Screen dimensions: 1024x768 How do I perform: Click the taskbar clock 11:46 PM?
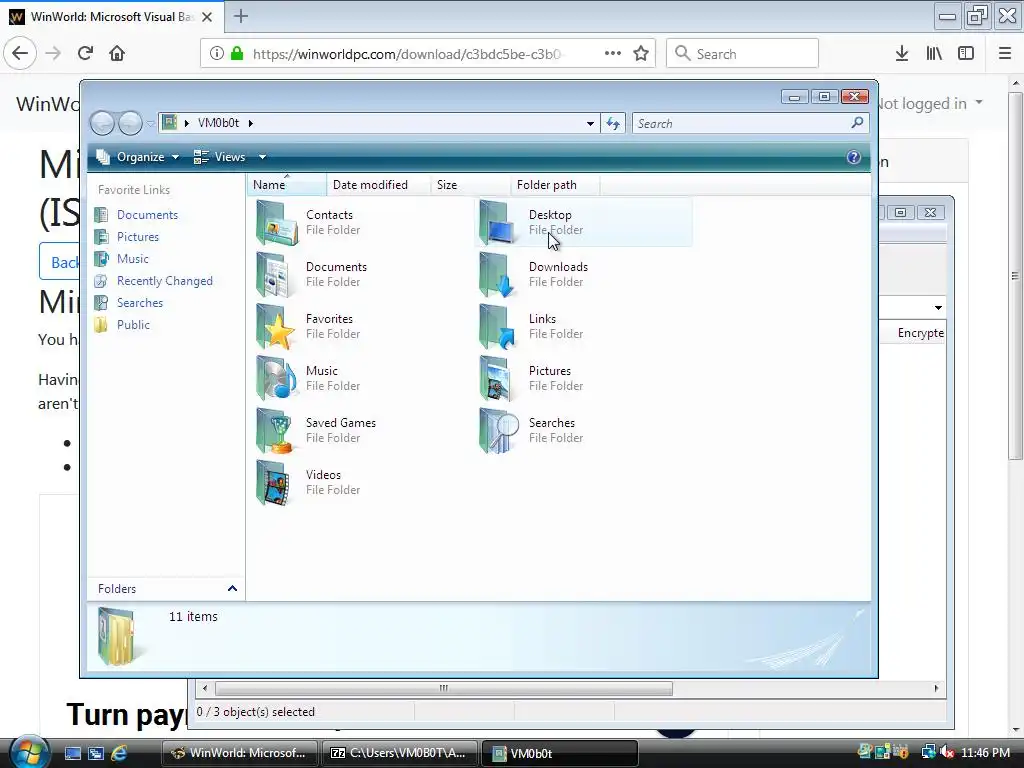[985, 753]
